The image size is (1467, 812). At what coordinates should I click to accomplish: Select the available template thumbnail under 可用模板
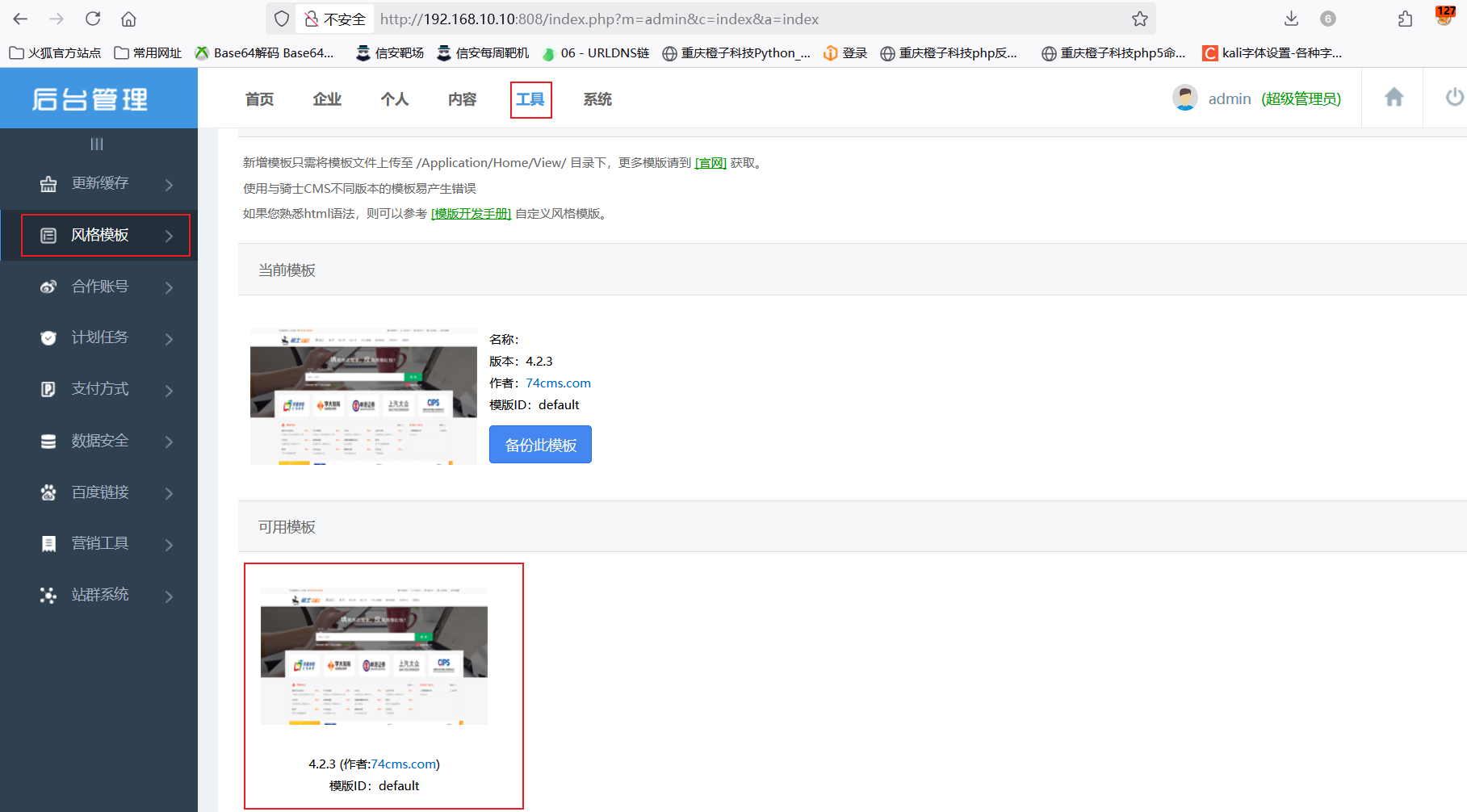pyautogui.click(x=374, y=656)
